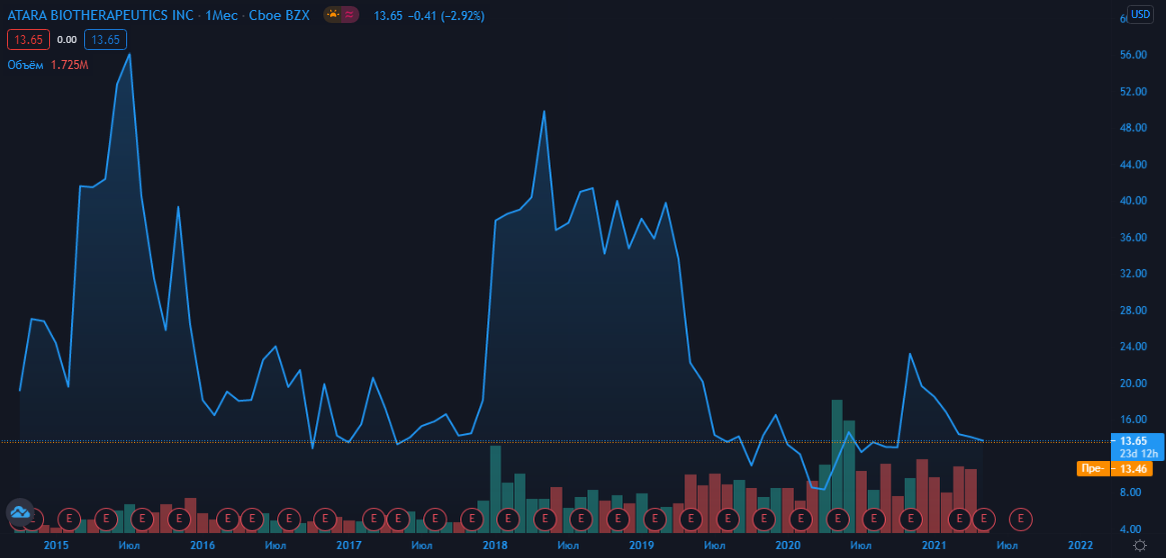The height and width of the screenshot is (558, 1166).
Task: Click the 2018 time axis label
Action: tap(495, 545)
